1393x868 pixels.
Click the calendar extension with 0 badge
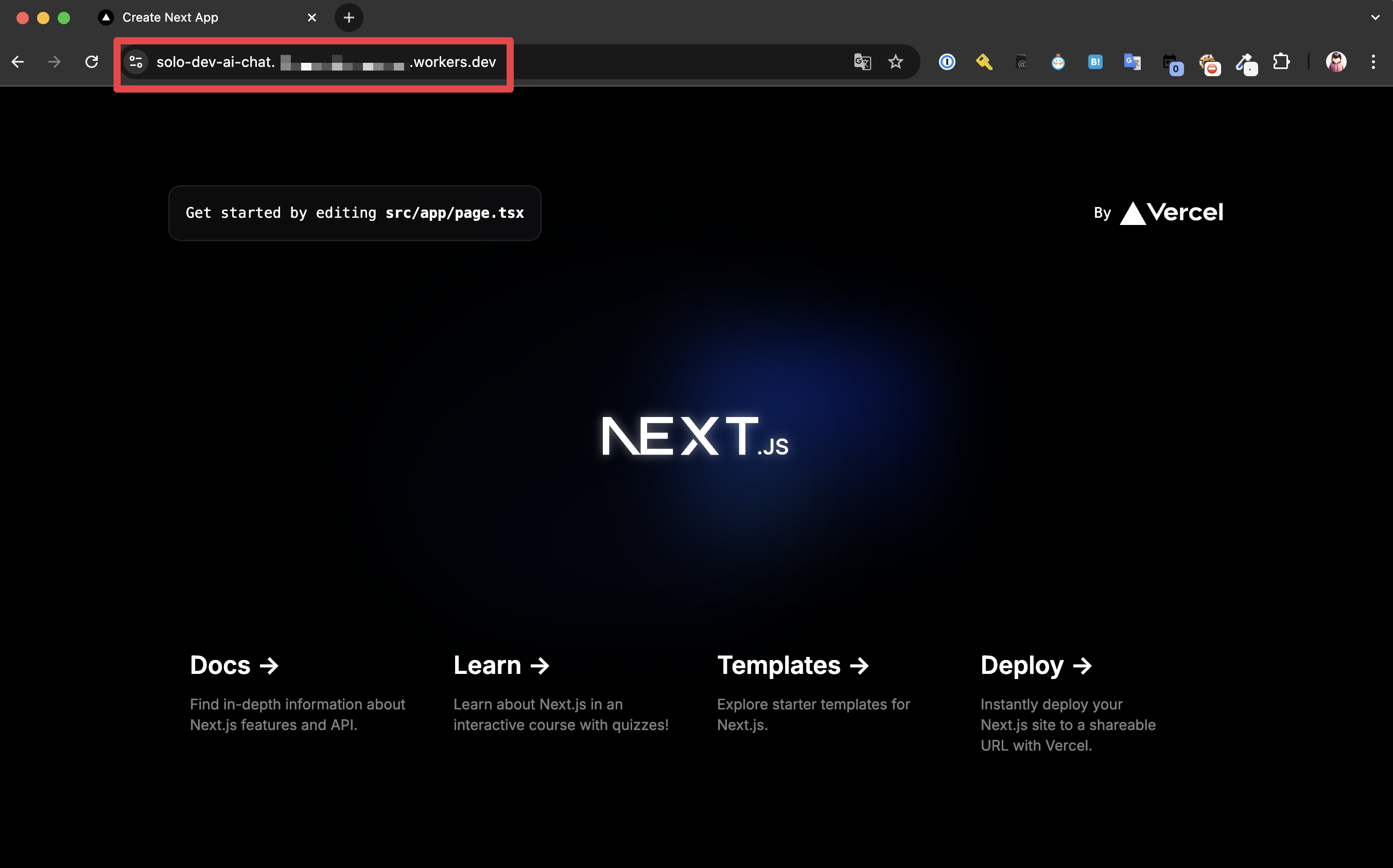[1172, 63]
